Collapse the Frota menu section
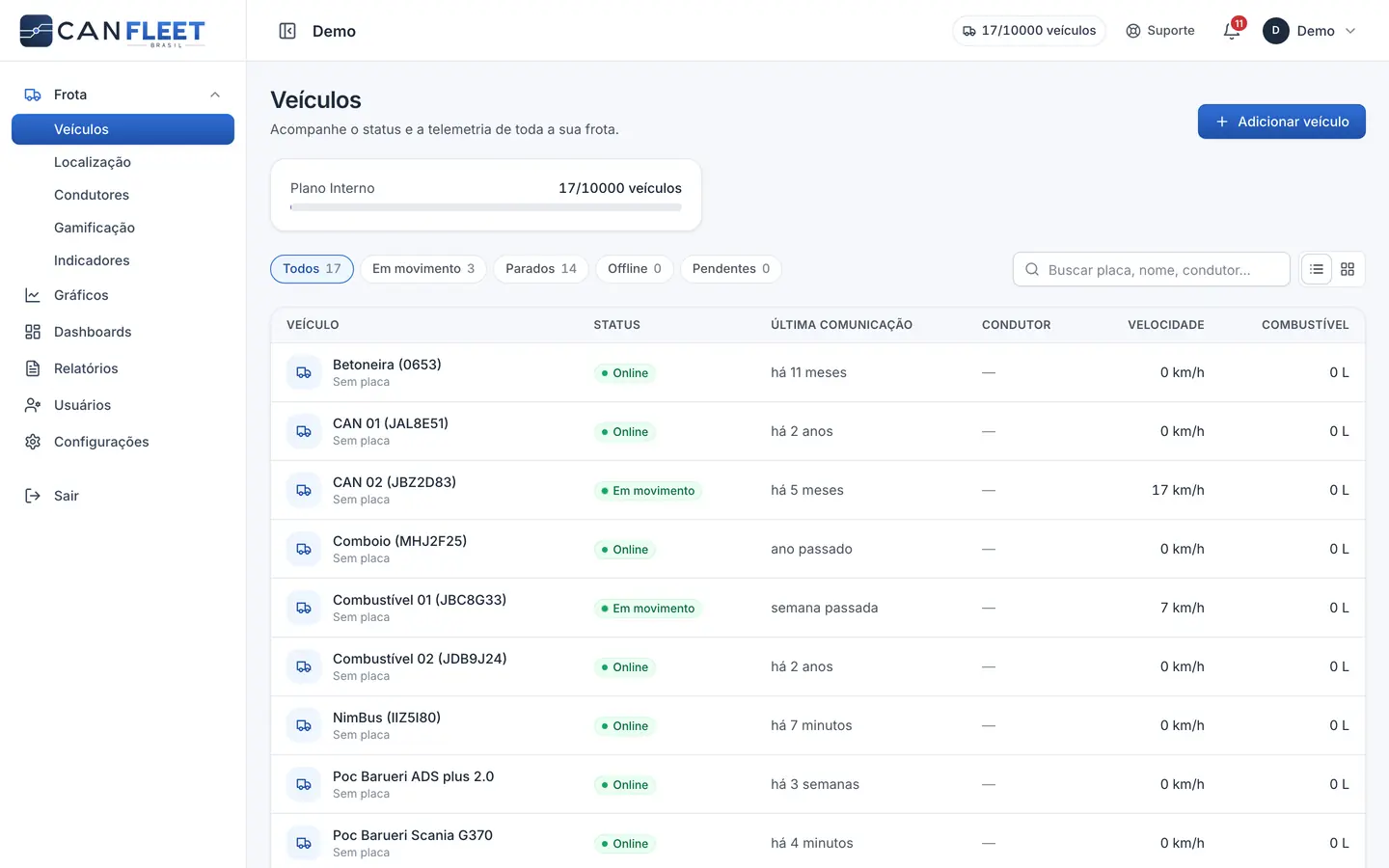 tap(215, 95)
